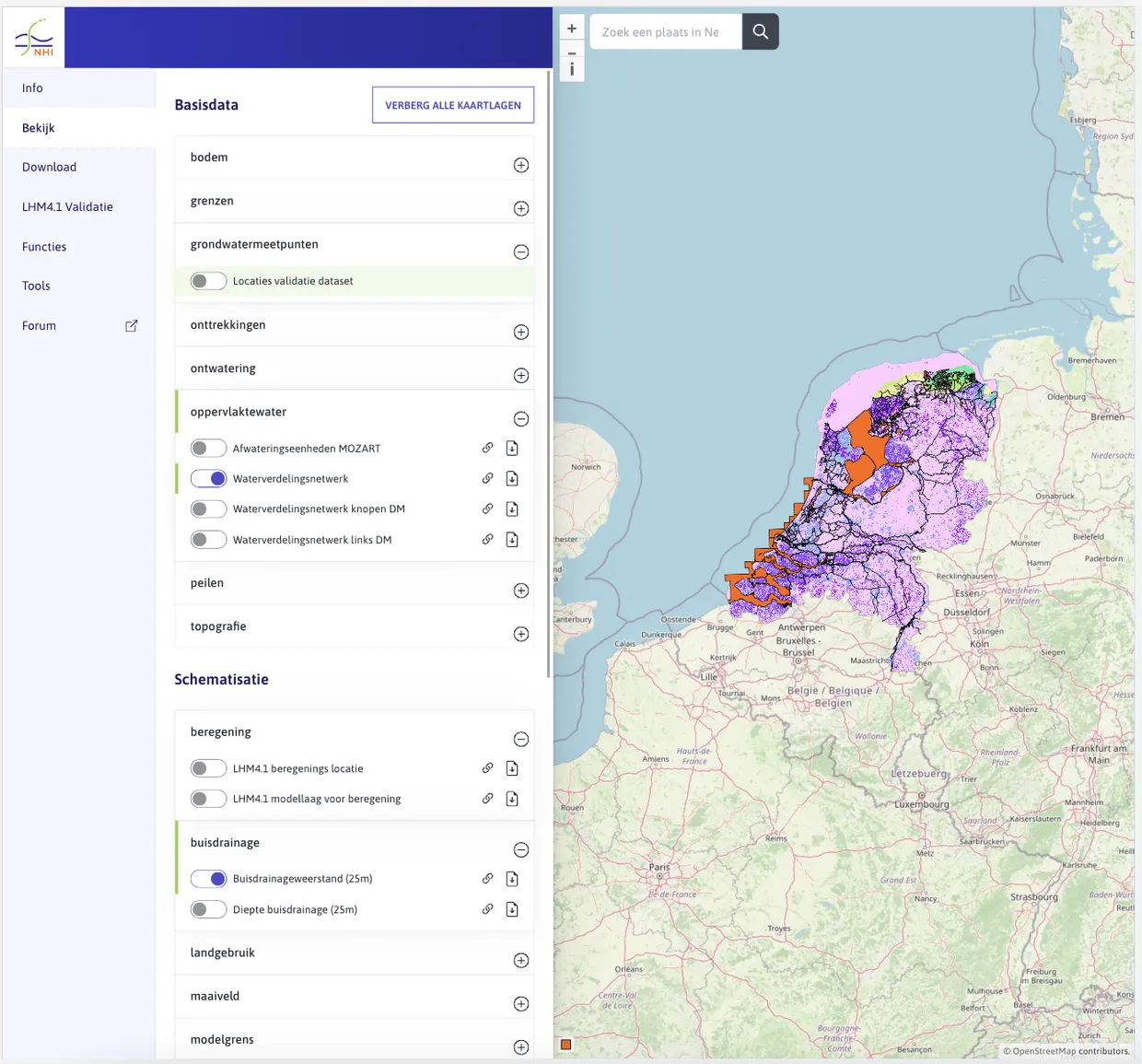Click the NHI logo
Viewport: 1142px width, 1064px height.
(34, 38)
